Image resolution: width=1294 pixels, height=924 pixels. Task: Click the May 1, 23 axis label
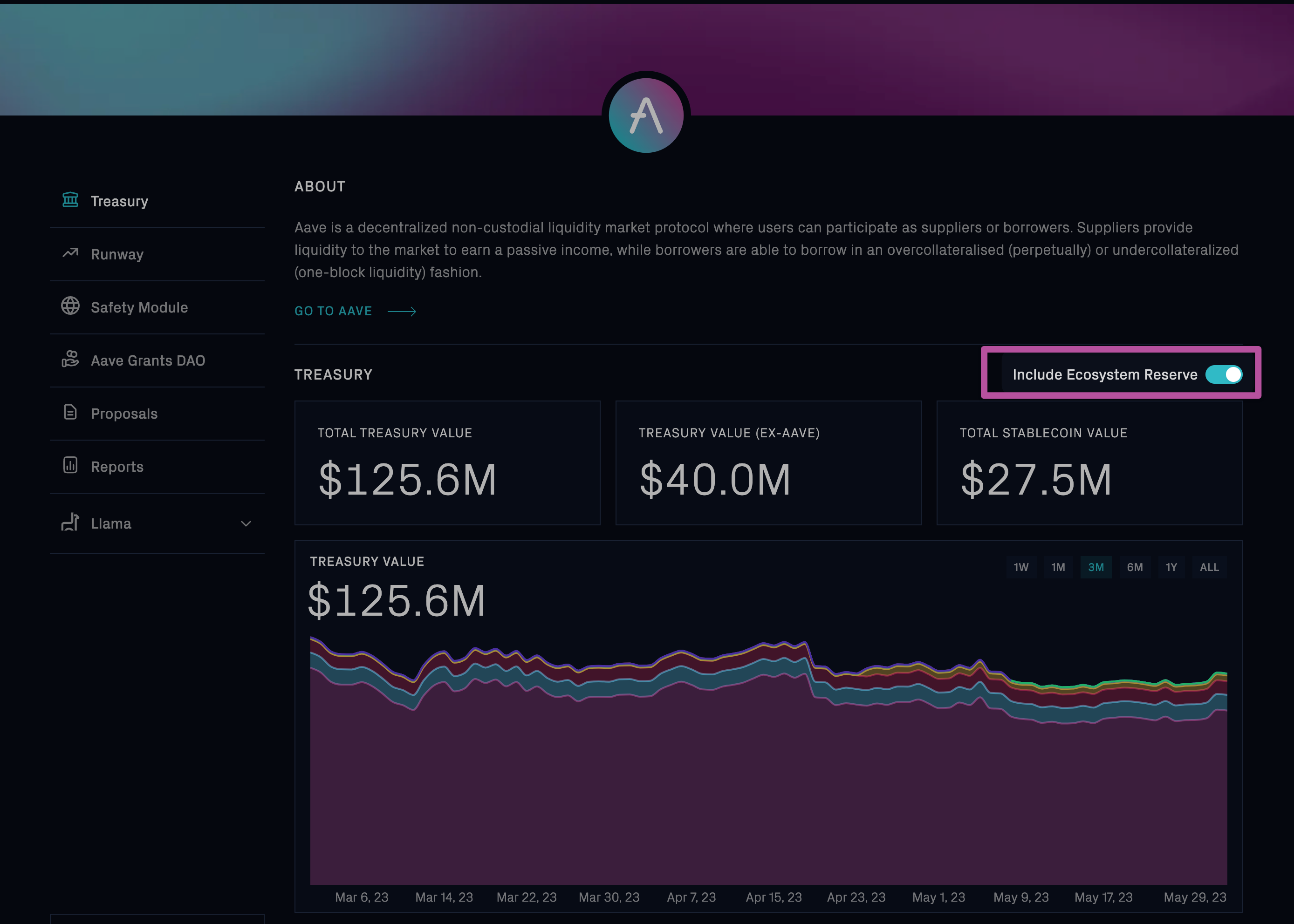[x=939, y=897]
